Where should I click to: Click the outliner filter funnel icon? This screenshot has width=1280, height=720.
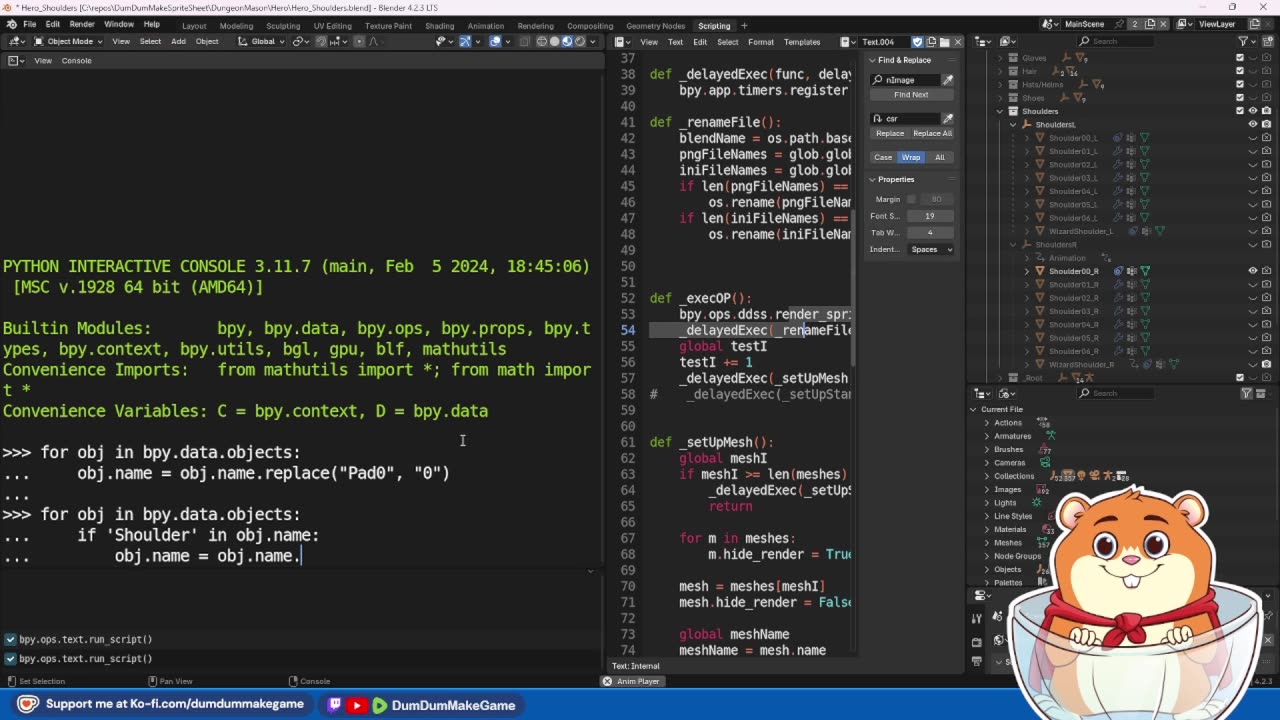[1243, 41]
